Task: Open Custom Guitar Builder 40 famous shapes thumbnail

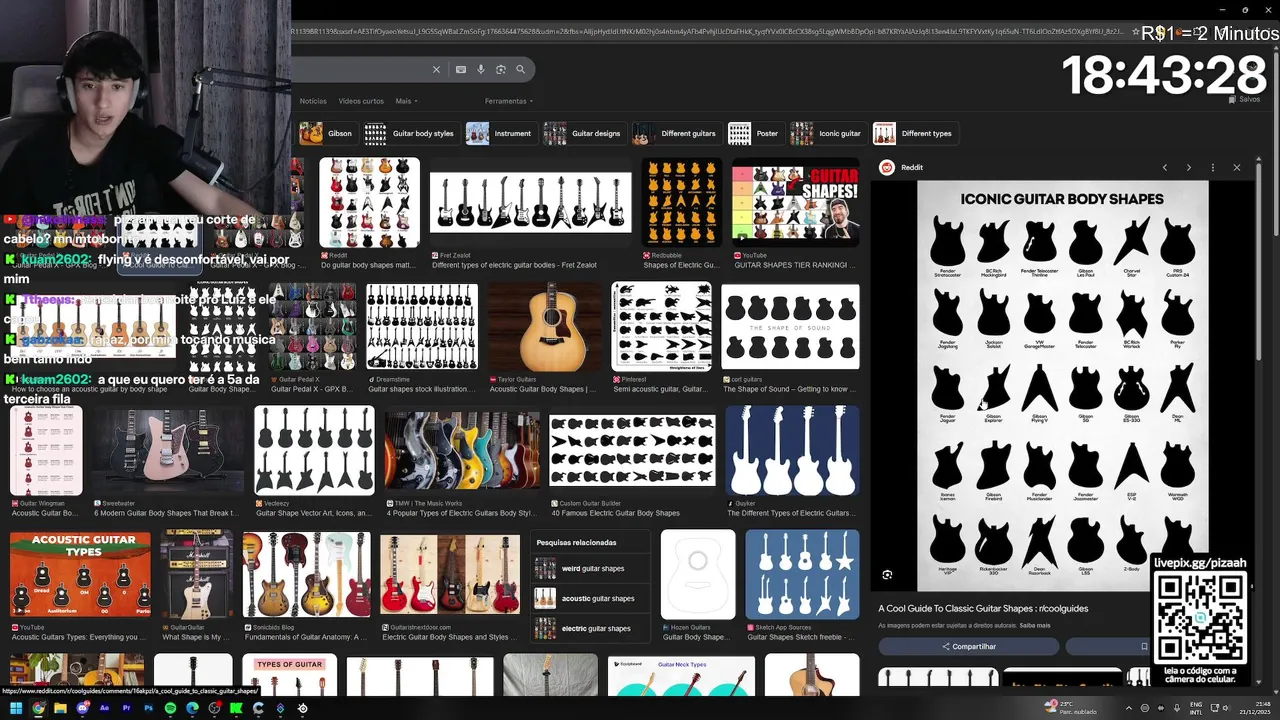Action: [632, 452]
